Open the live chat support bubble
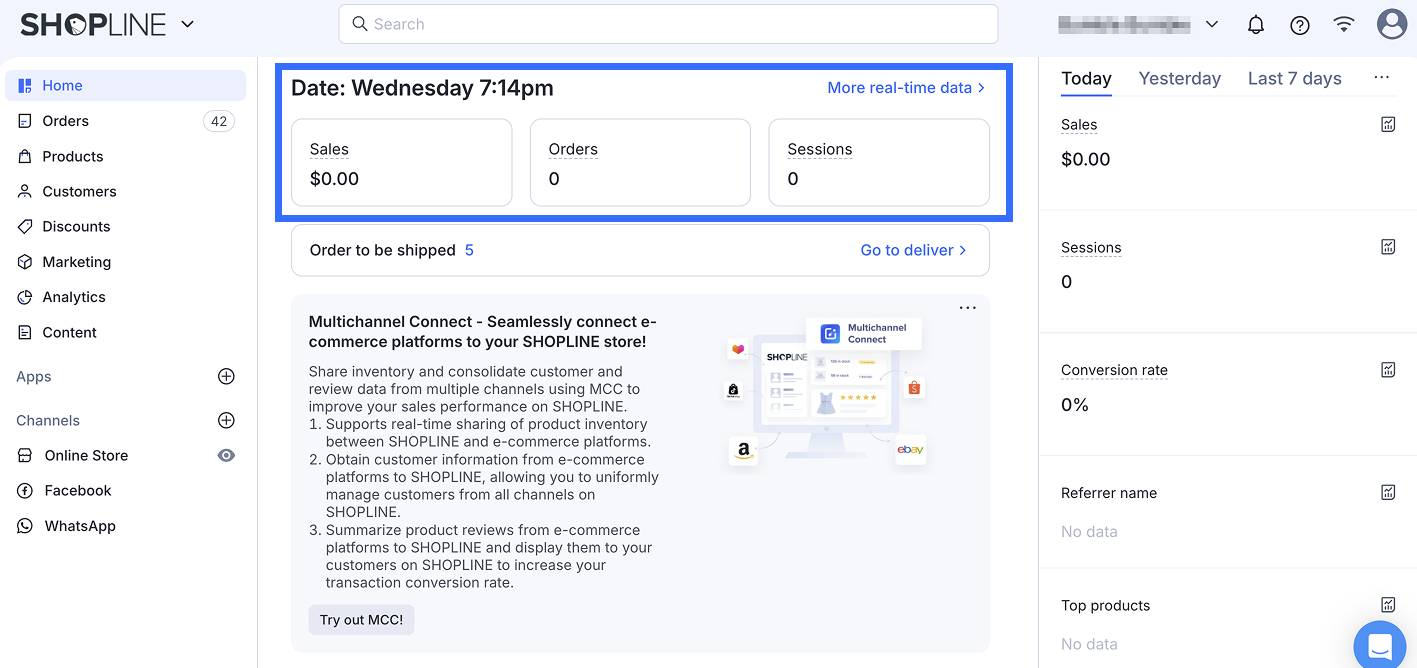This screenshot has height=668, width=1417. click(x=1380, y=646)
